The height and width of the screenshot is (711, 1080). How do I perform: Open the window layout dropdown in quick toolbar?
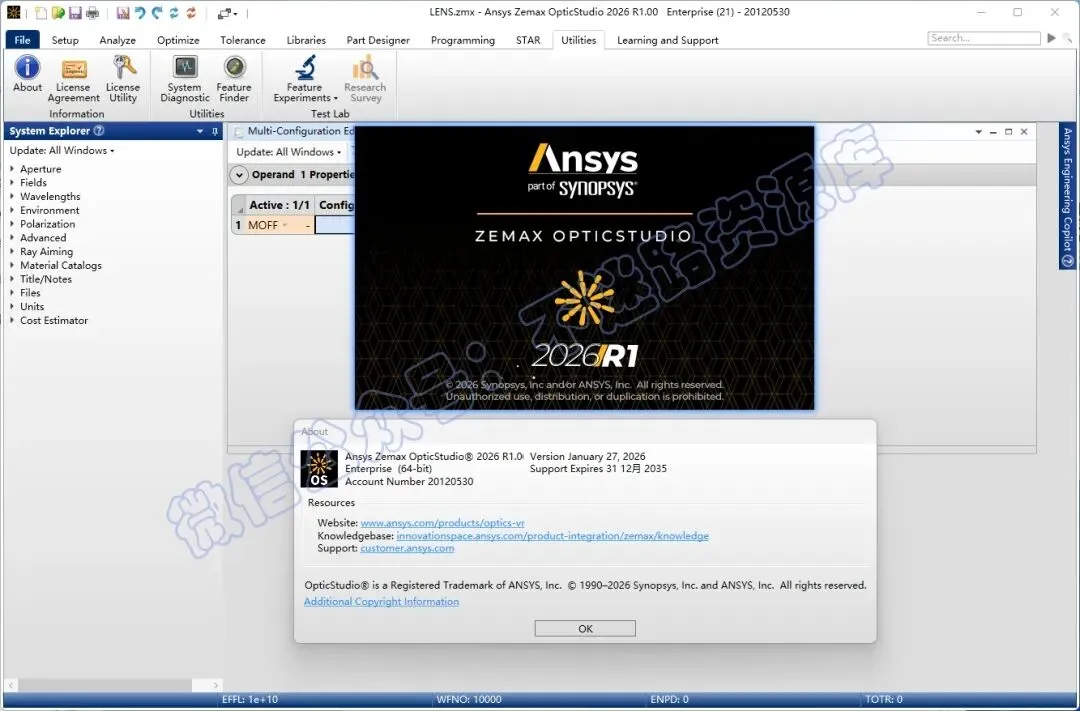pos(227,13)
